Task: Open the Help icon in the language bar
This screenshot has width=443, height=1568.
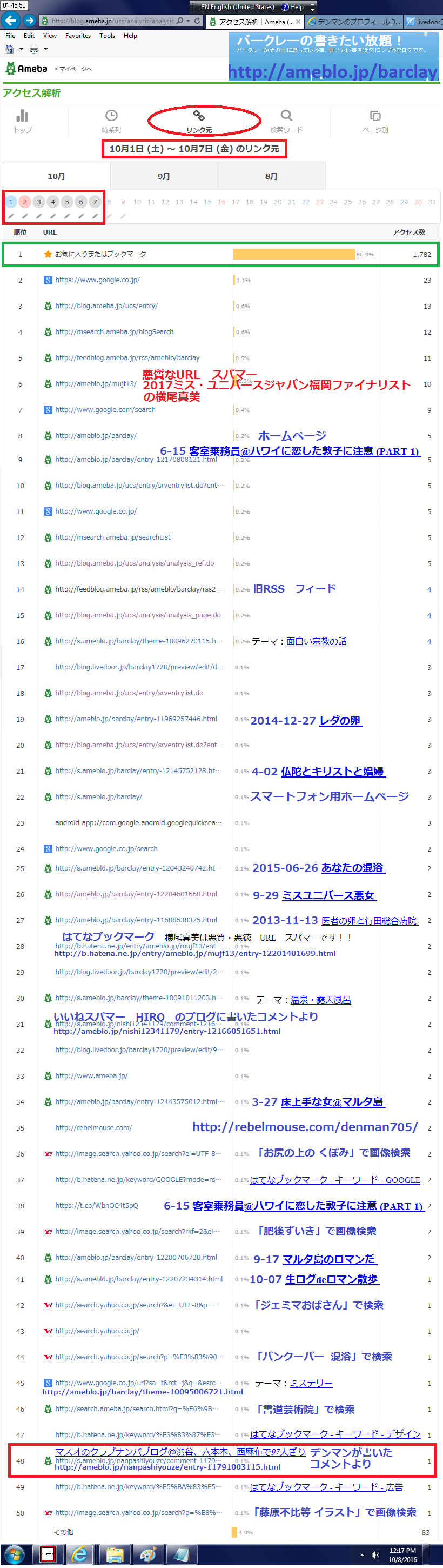Action: pos(285,6)
